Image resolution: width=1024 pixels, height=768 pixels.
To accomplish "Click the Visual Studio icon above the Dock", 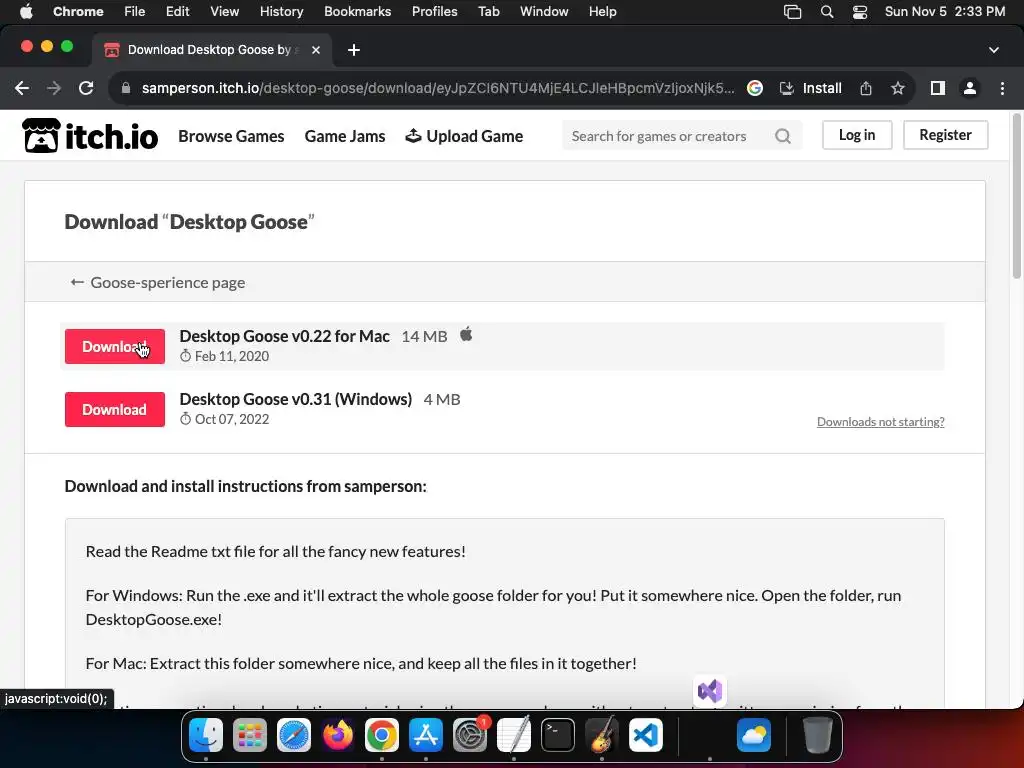I will click(710, 690).
